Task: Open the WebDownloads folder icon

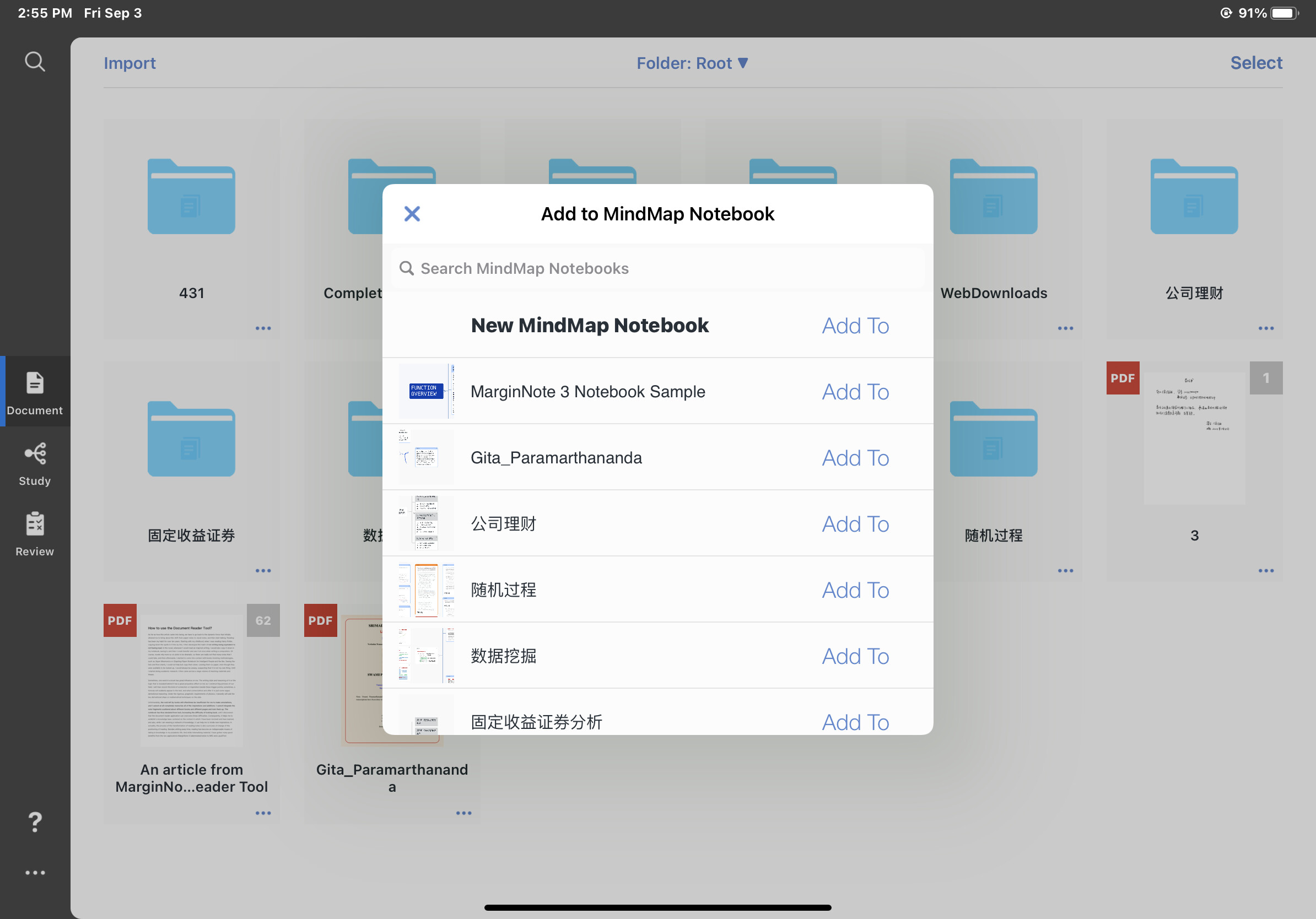Action: pyautogui.click(x=993, y=197)
